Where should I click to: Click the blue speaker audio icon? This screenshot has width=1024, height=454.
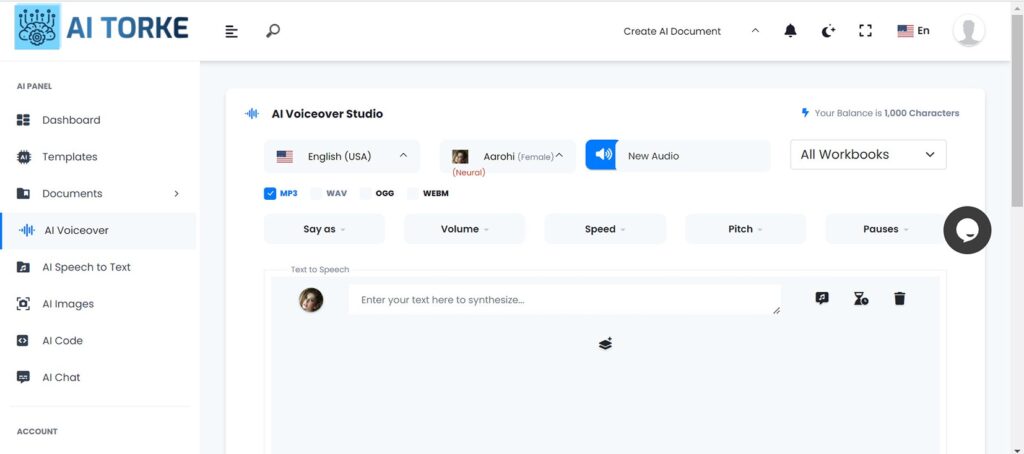(x=601, y=155)
